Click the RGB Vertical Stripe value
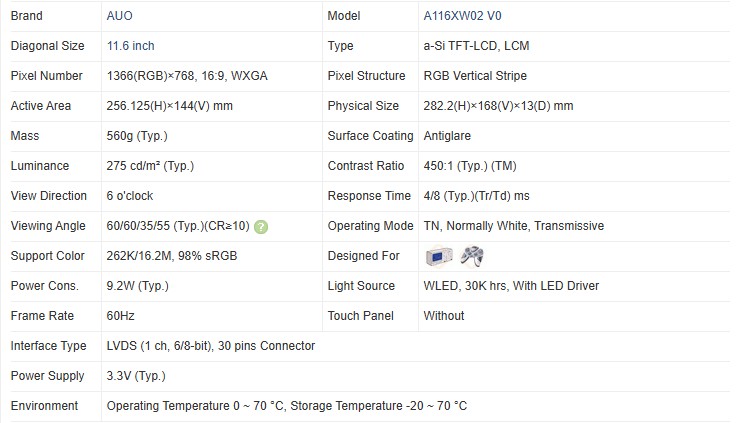Screen dimensions: 738x423 475,76
